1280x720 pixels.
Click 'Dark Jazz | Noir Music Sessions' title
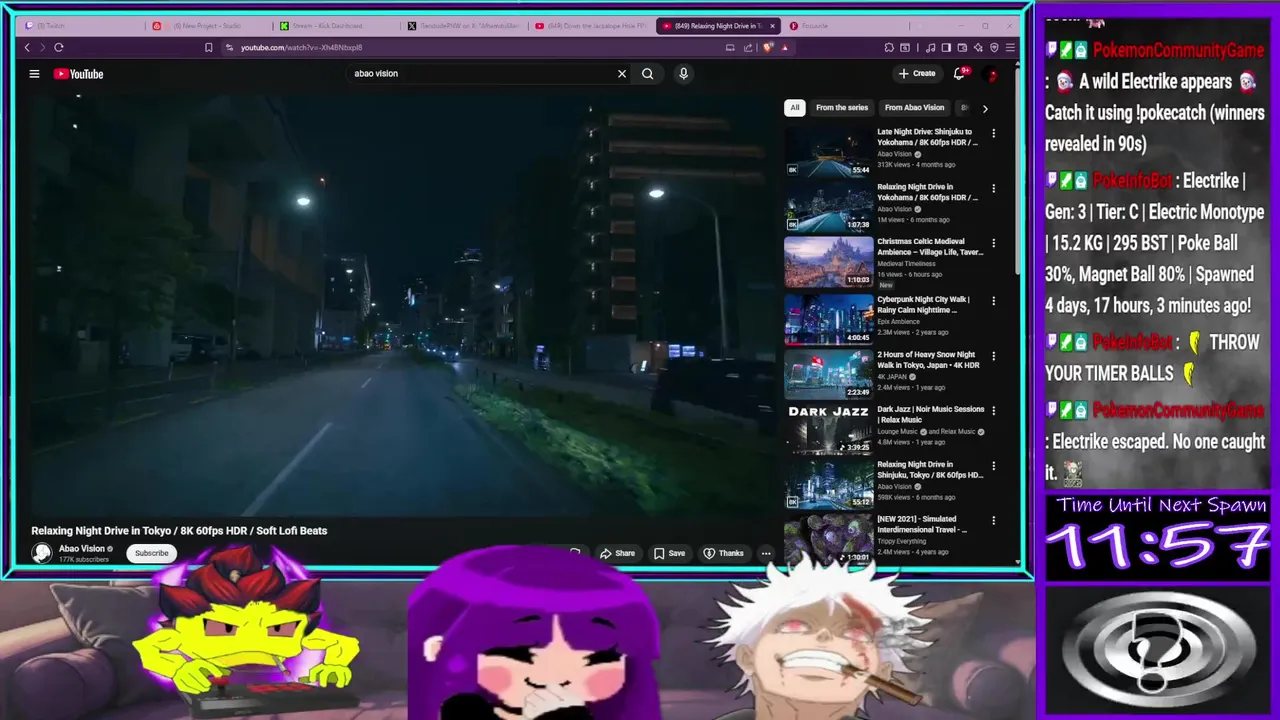[x=930, y=414]
